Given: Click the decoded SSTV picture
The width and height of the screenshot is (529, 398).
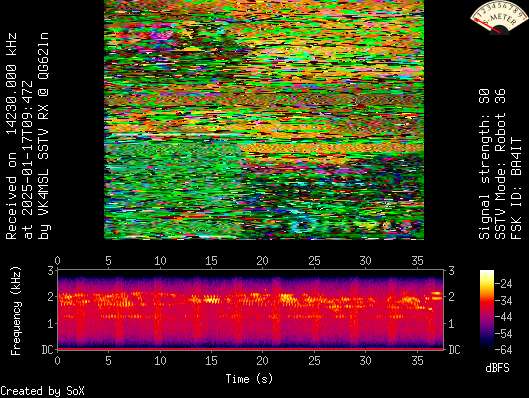Looking at the screenshot, I should (x=264, y=120).
